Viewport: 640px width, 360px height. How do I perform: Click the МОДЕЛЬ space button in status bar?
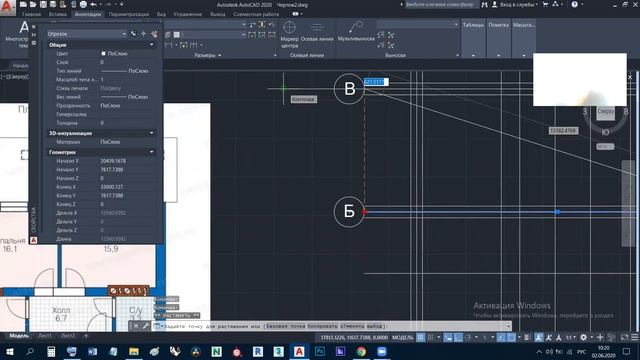402,338
